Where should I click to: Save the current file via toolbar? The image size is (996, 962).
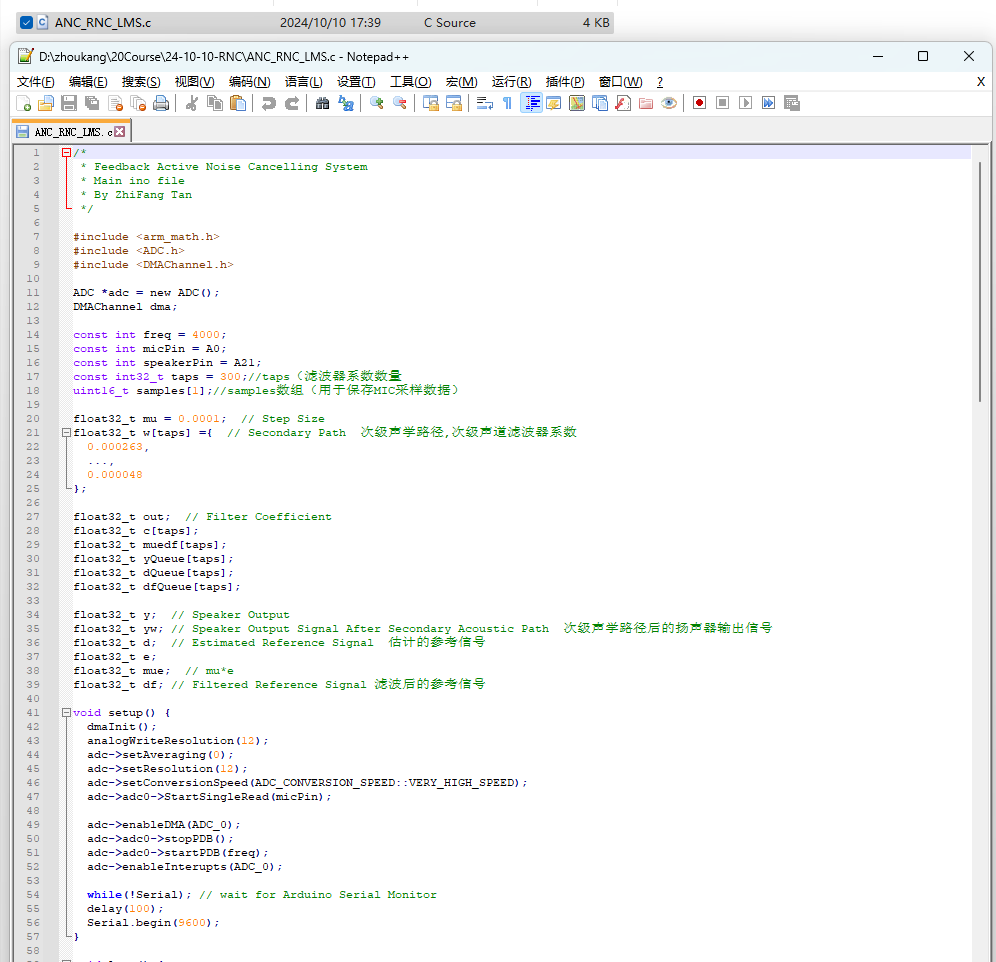point(69,103)
